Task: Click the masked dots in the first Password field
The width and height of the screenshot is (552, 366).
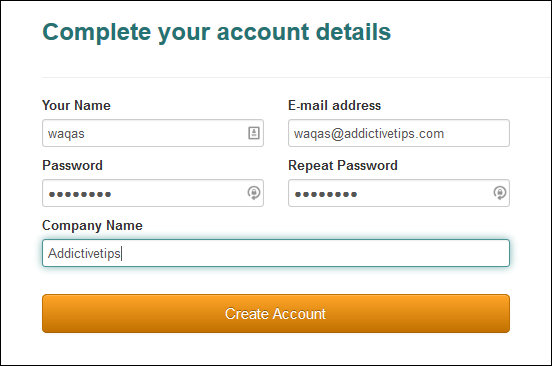Action: click(80, 194)
